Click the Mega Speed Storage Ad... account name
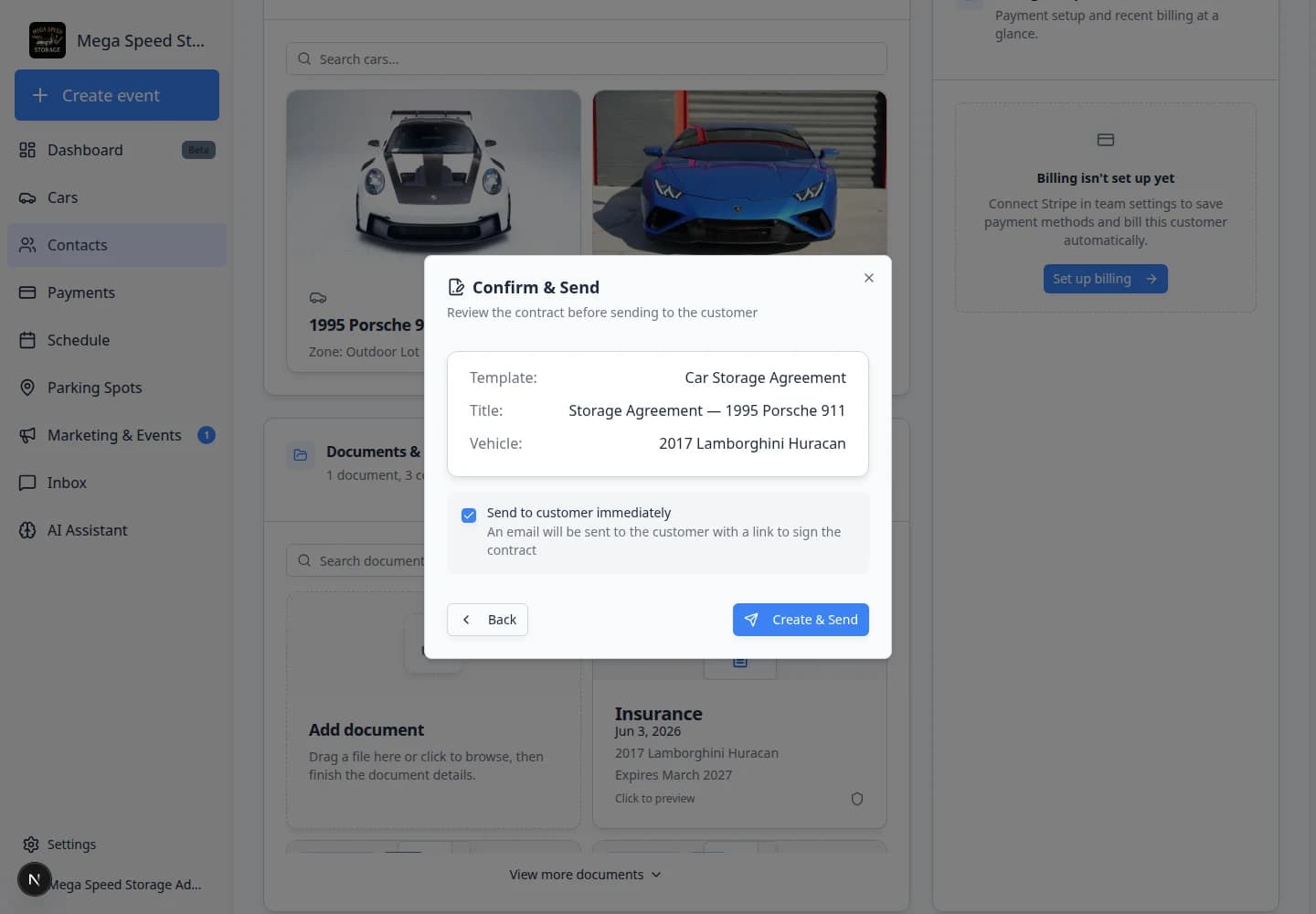Screen dimensions: 1316x914 click(125, 885)
